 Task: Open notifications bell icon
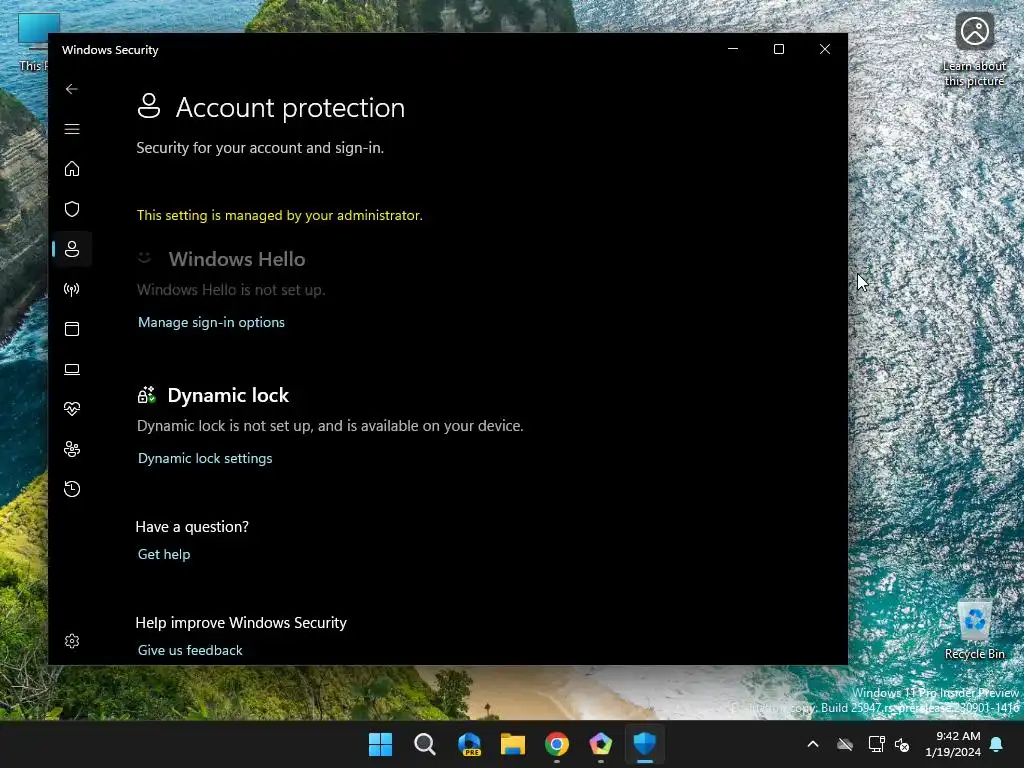point(997,744)
